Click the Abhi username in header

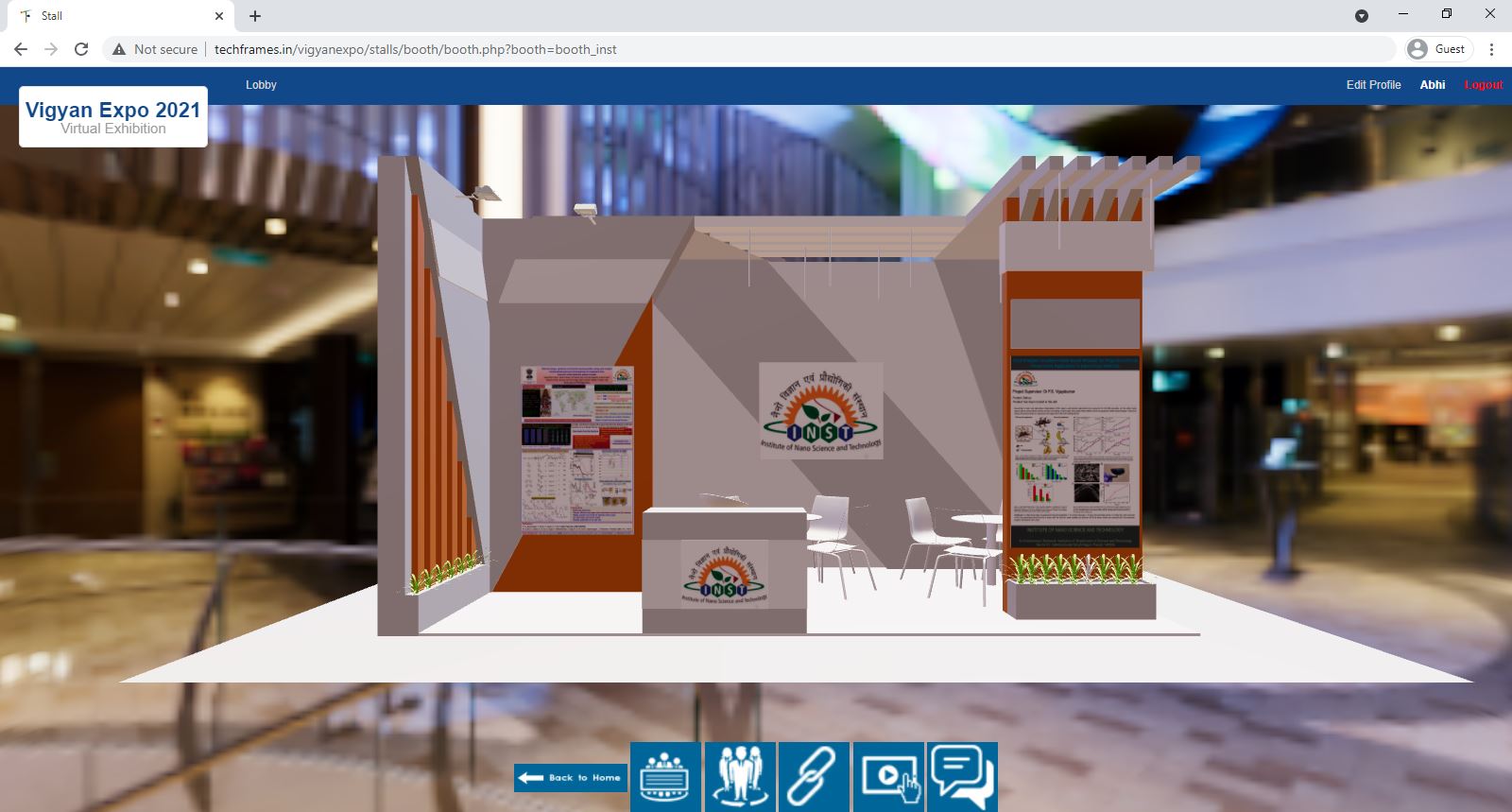(1432, 85)
